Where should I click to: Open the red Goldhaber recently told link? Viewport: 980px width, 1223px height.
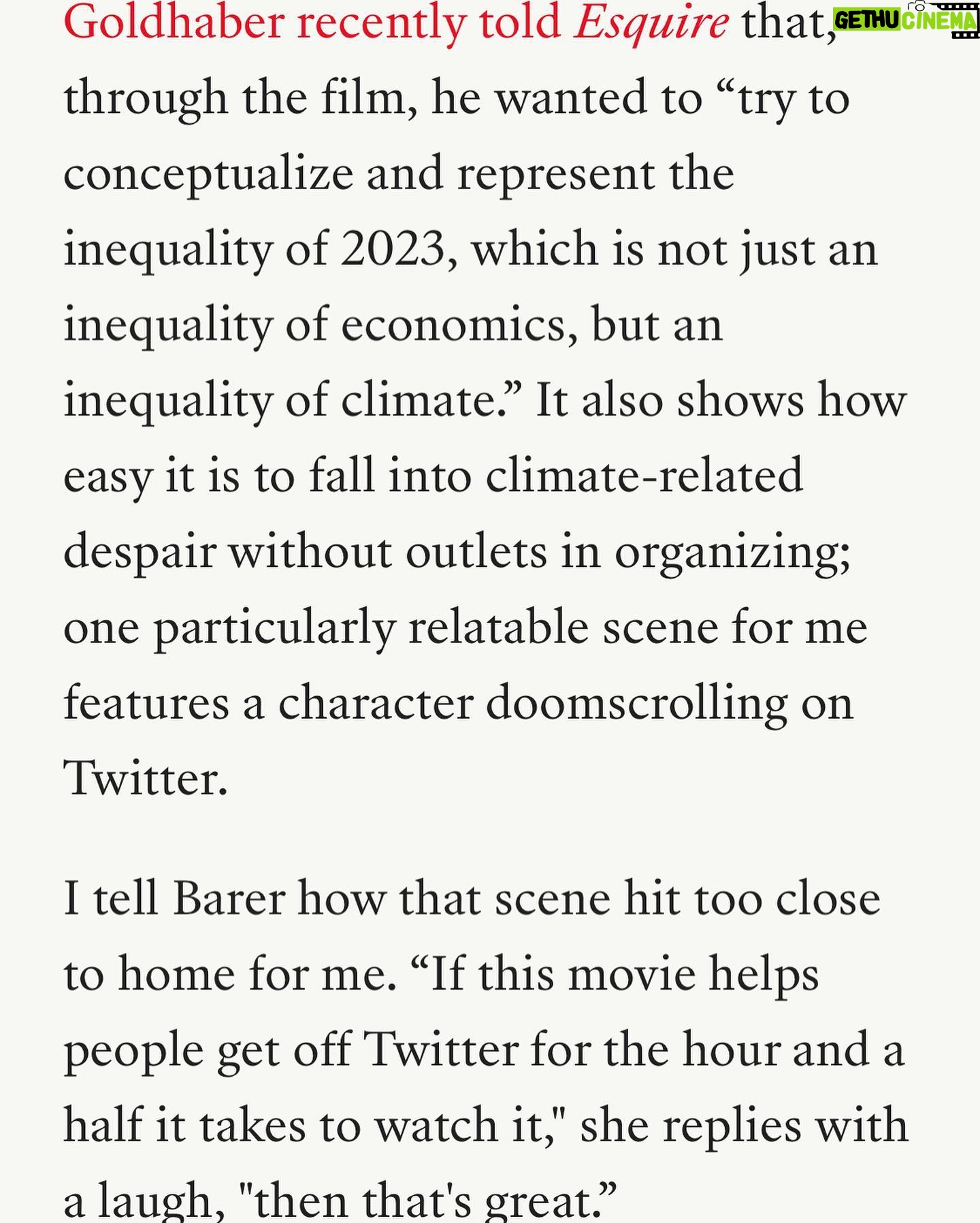pyautogui.click(x=312, y=22)
